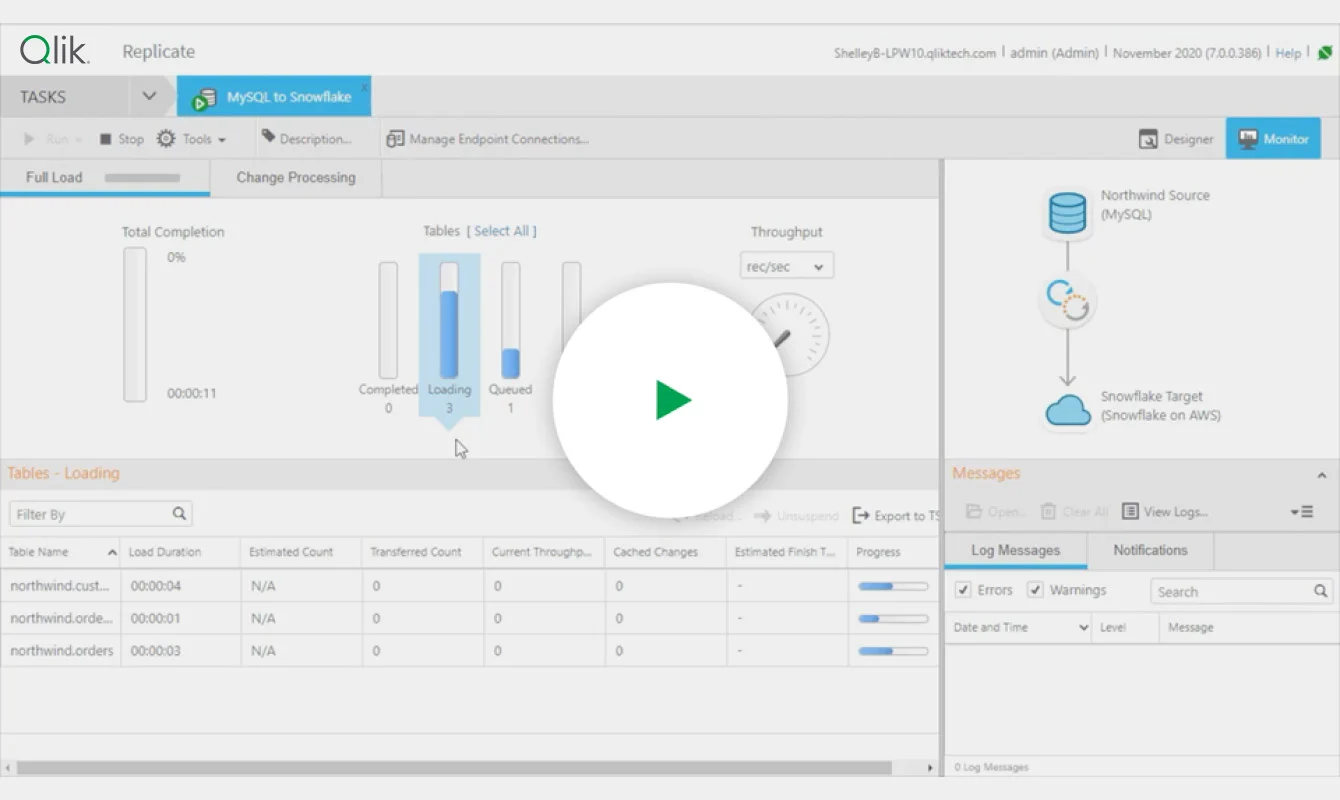The width and height of the screenshot is (1340, 800).
Task: Click the Open messages folder icon
Action: coord(974,511)
